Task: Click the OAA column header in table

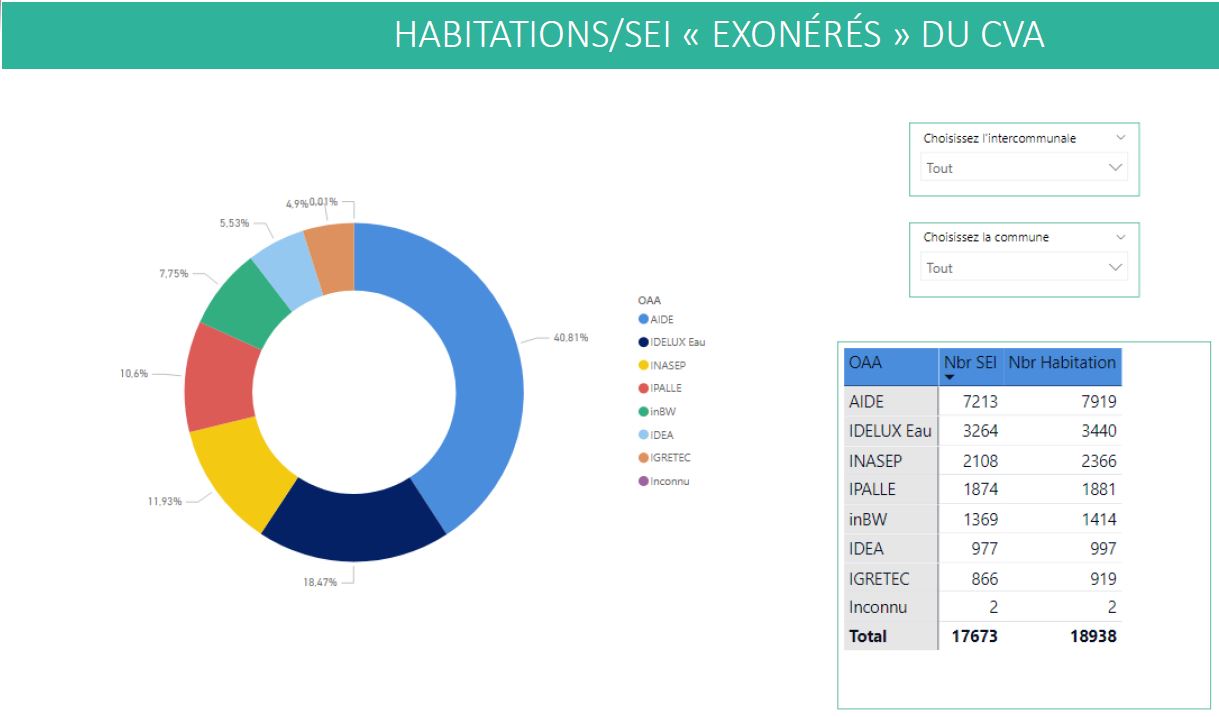Action: tap(890, 365)
